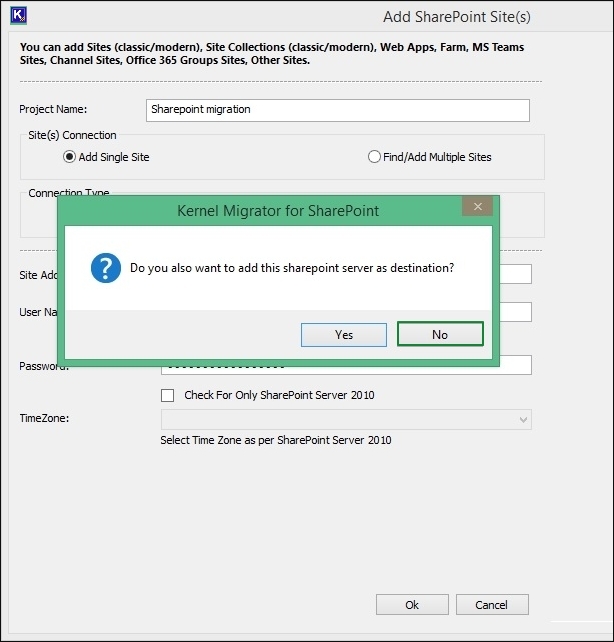The width and height of the screenshot is (614, 642).
Task: Click the blue question mark icon
Action: [x=105, y=268]
